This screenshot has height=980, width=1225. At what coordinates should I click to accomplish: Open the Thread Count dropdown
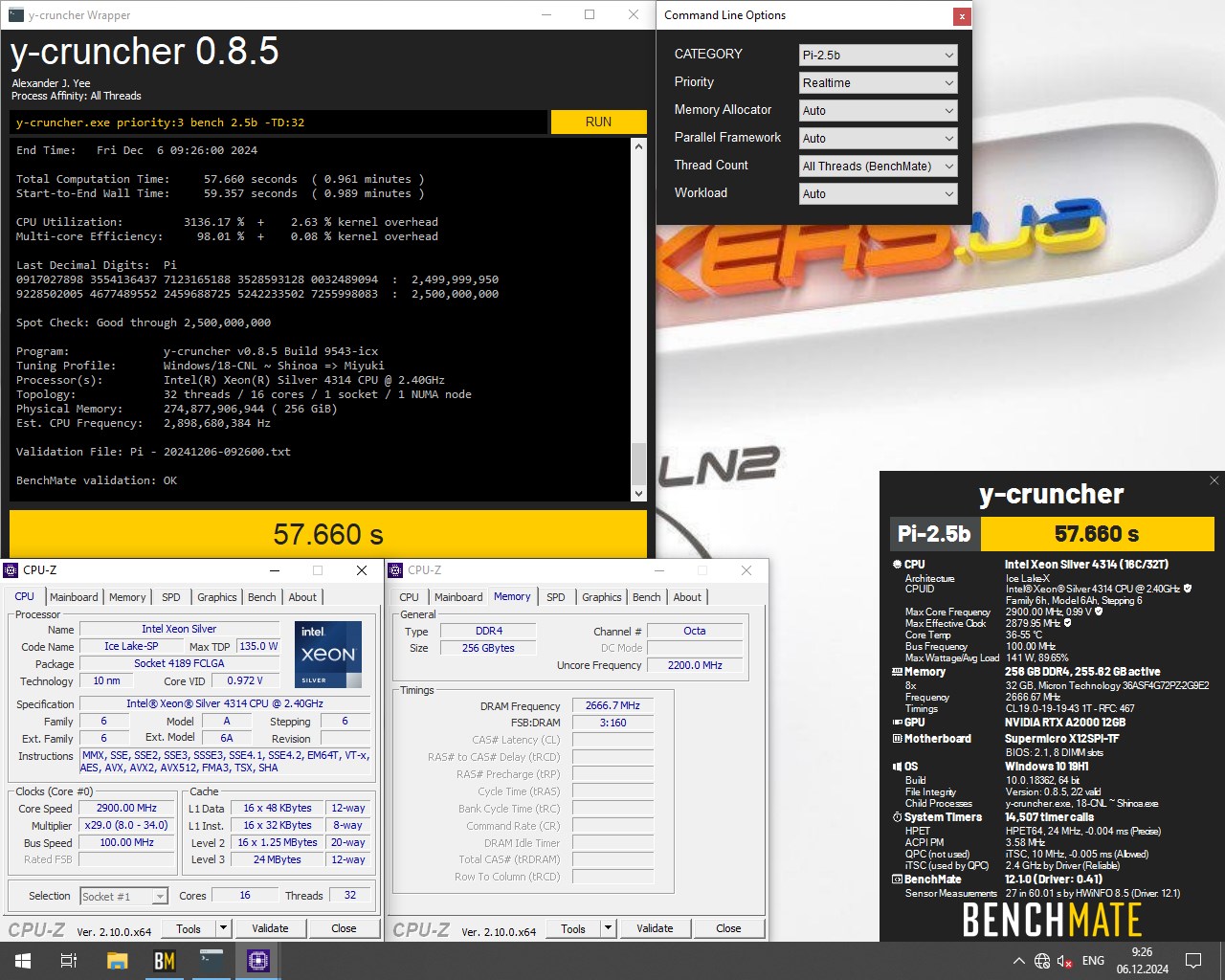click(878, 167)
